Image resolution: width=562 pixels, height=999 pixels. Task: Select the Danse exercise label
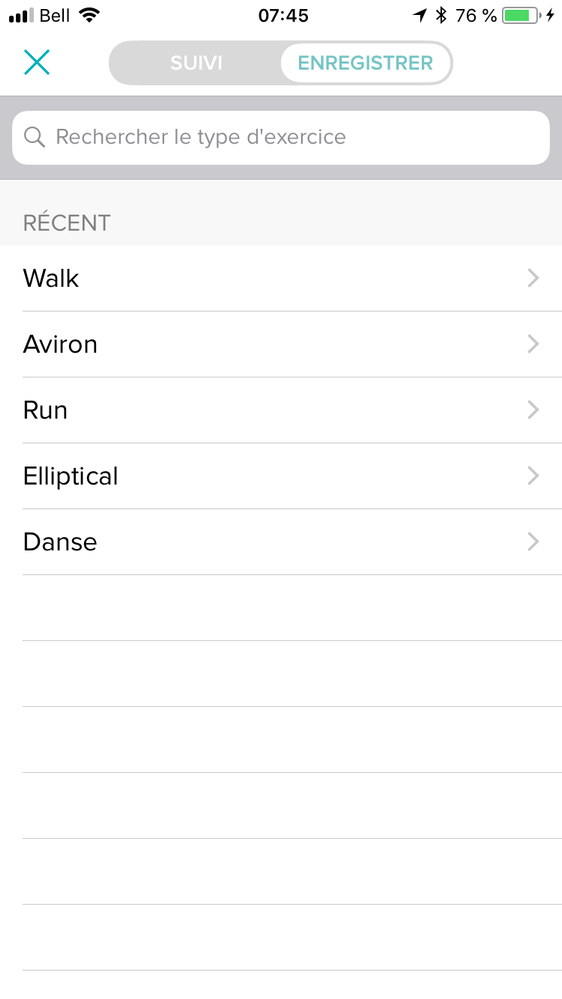[60, 542]
